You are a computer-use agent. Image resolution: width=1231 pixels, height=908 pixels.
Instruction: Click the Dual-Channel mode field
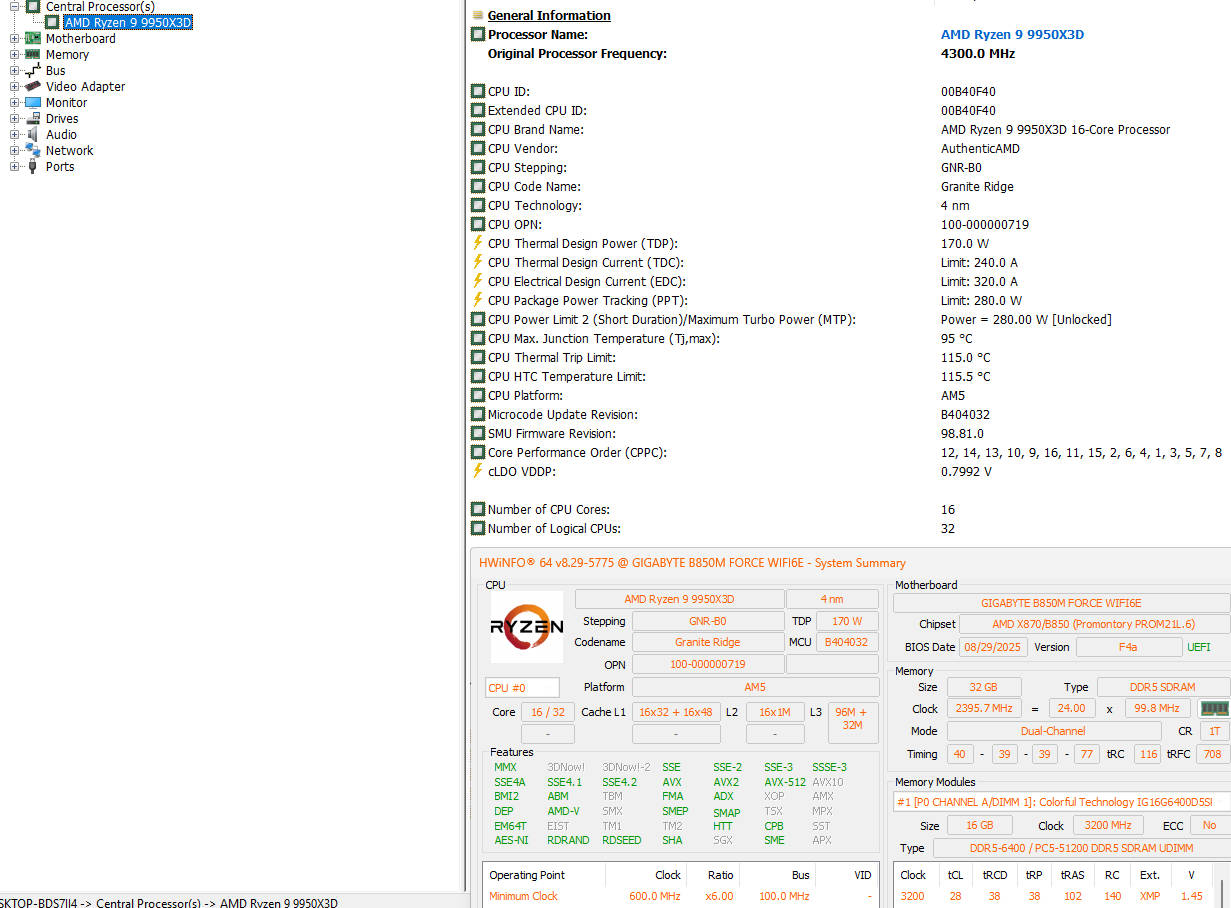click(x=1054, y=731)
